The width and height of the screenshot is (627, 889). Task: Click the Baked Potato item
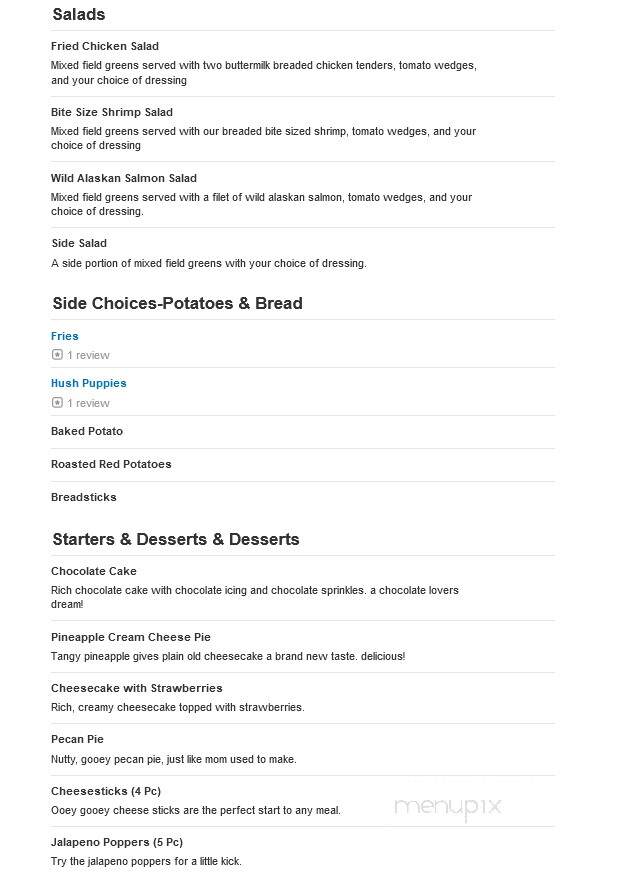pos(87,431)
